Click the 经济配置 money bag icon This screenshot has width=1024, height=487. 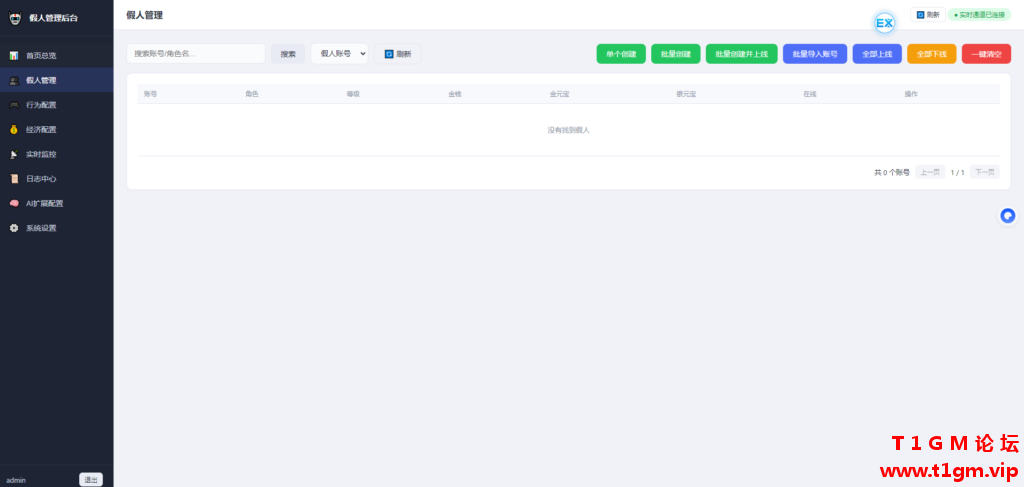coord(14,129)
